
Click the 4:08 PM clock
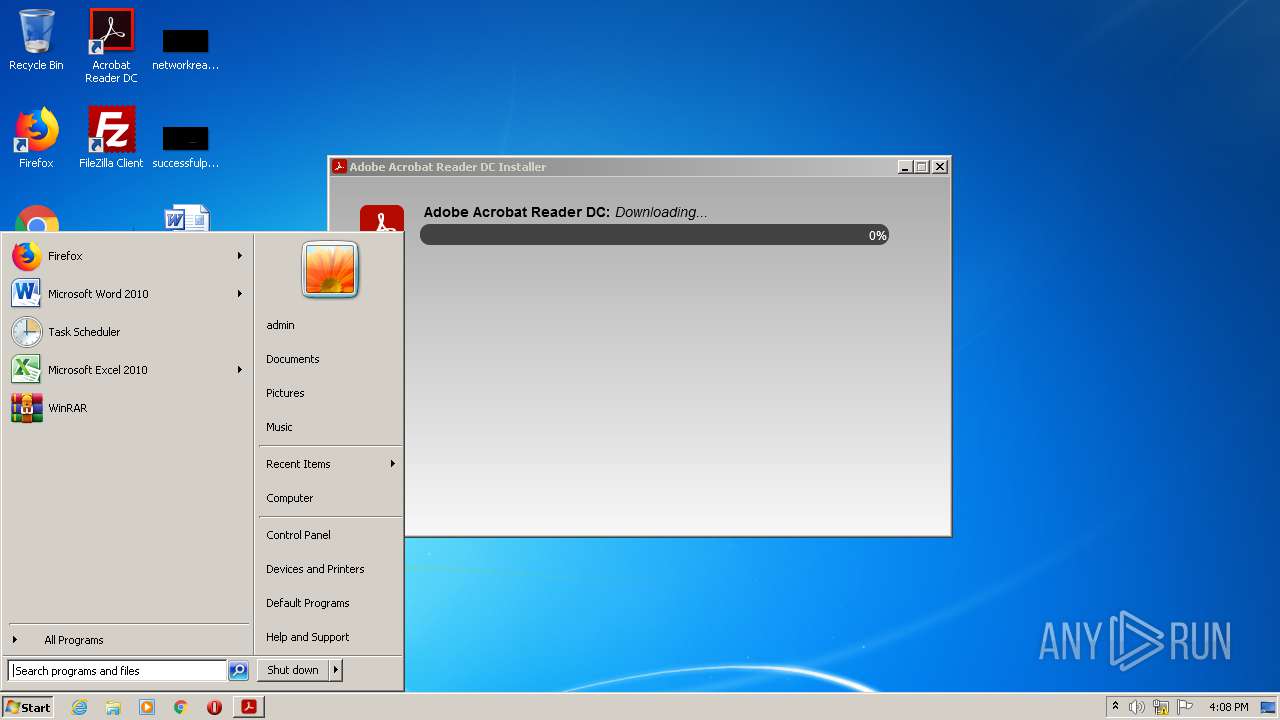tap(1228, 707)
